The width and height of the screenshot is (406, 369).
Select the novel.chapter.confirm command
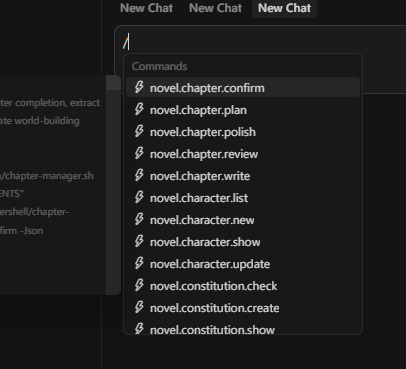(243, 88)
